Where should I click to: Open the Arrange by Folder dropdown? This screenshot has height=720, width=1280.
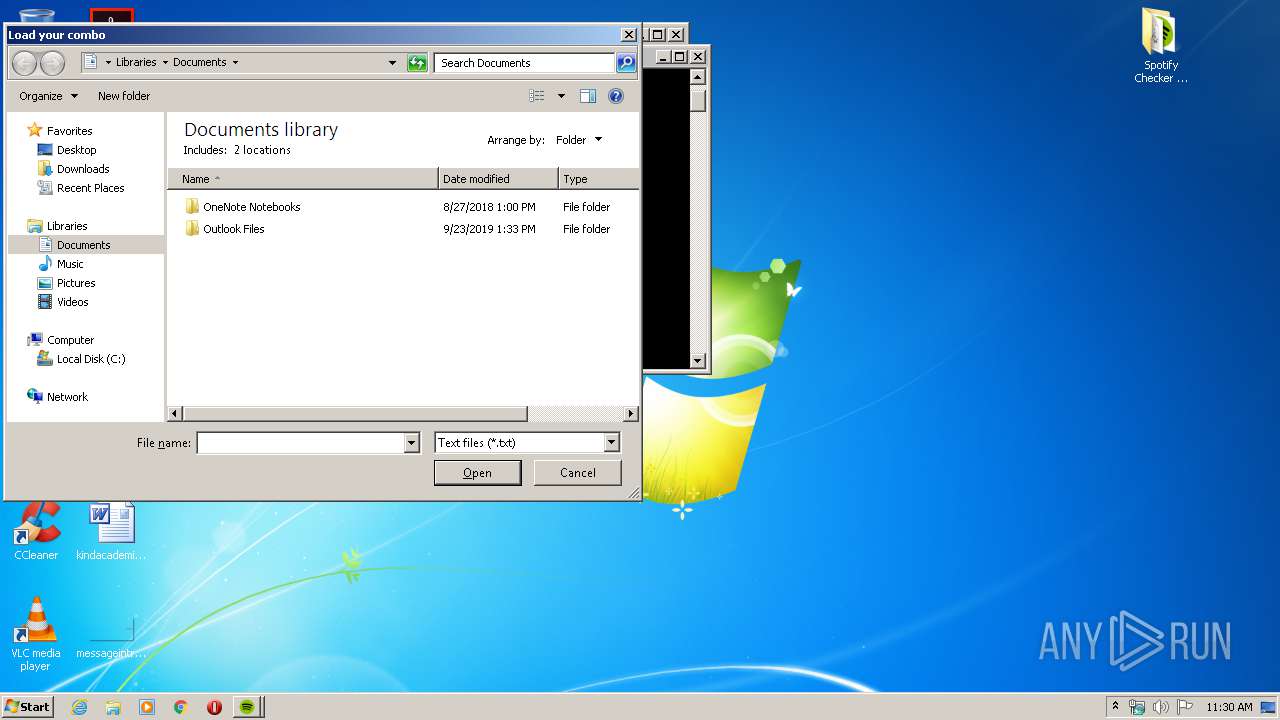(579, 140)
